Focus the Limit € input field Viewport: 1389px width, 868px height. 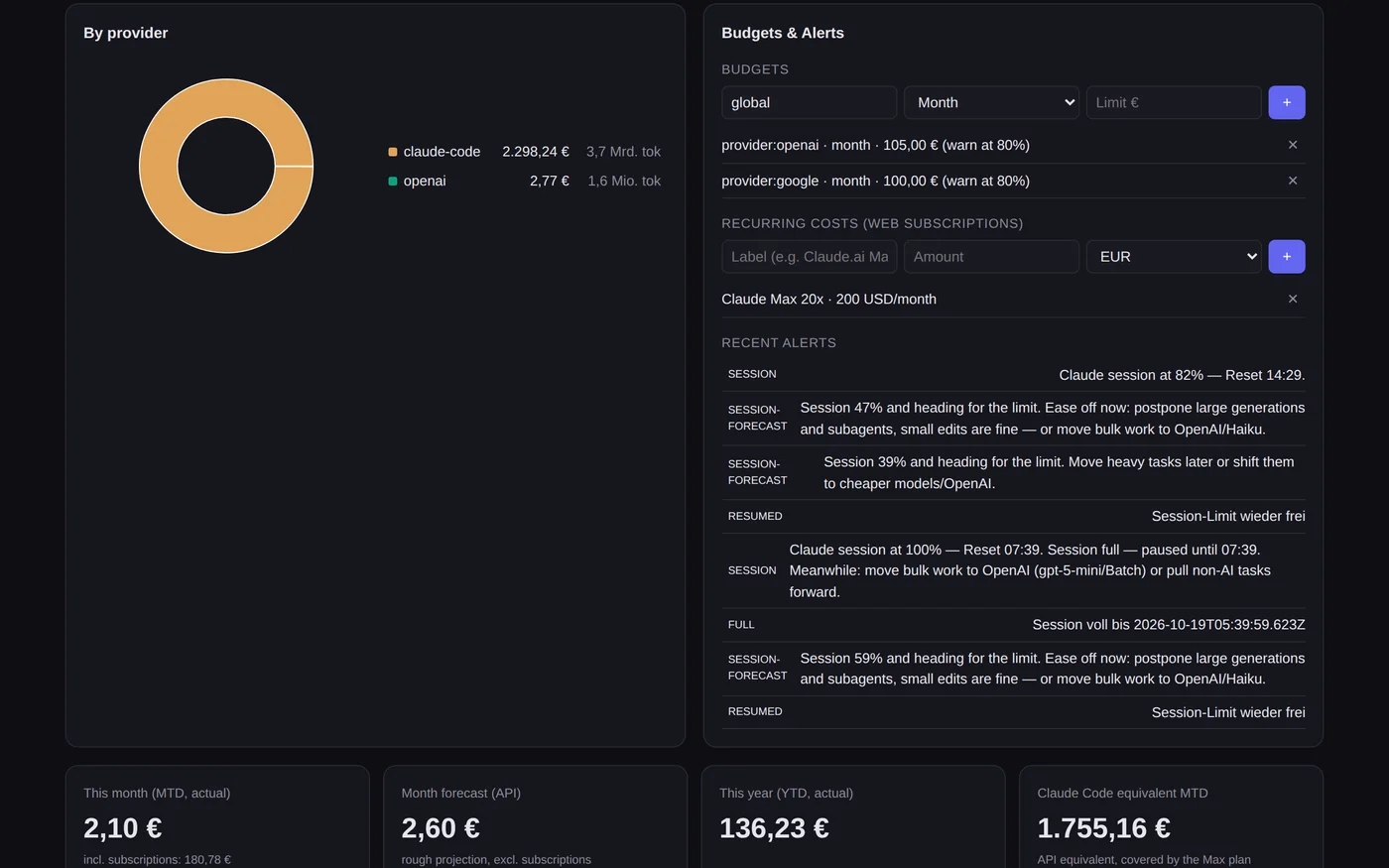[x=1174, y=102]
